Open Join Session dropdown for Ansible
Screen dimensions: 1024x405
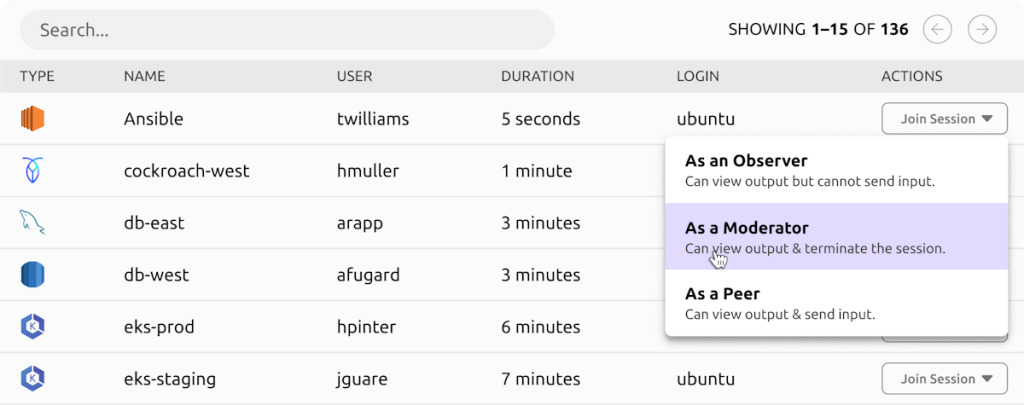click(x=945, y=119)
